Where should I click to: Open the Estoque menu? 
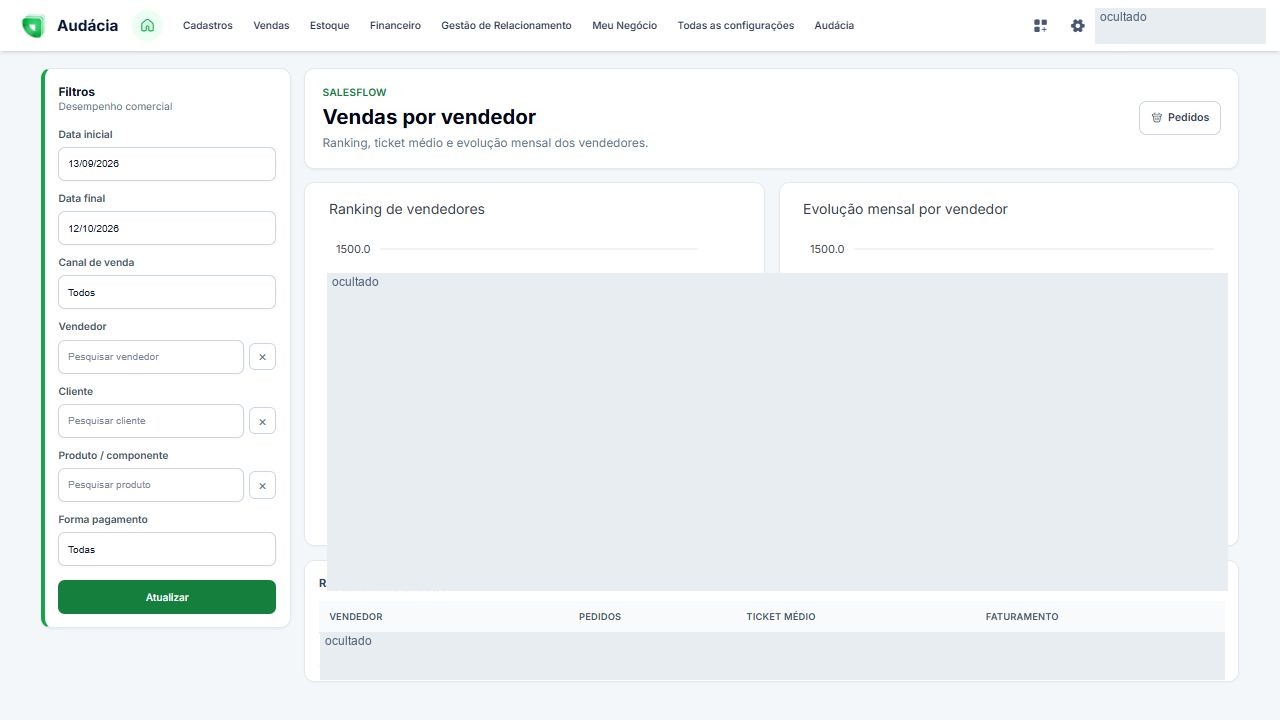(330, 26)
